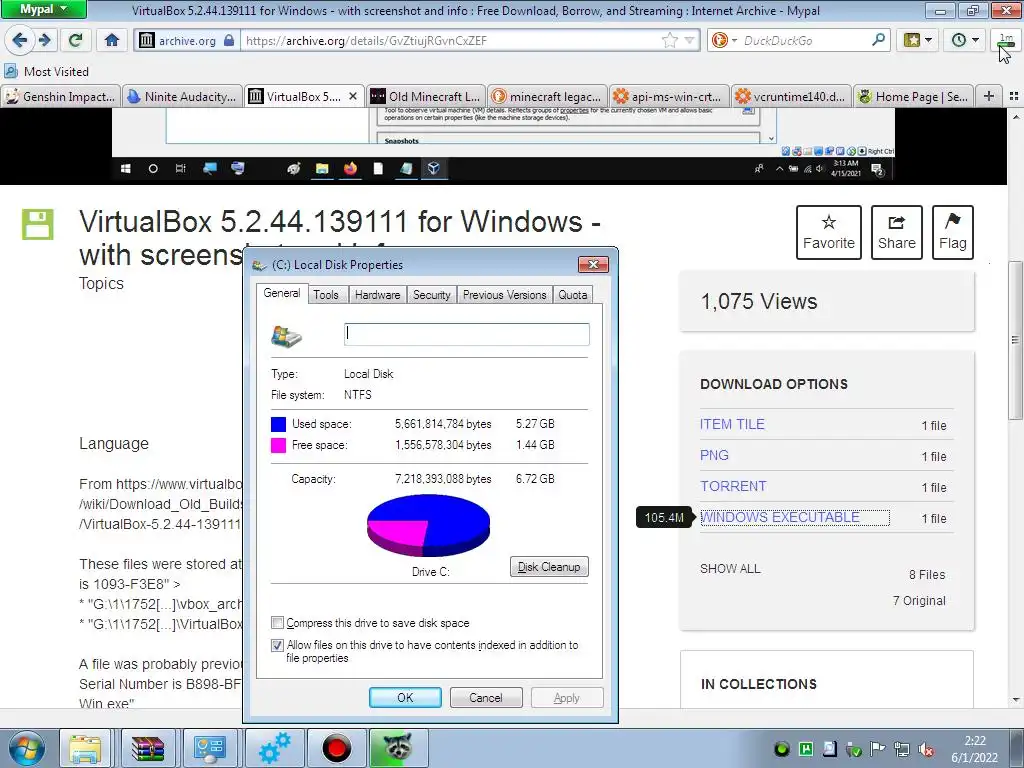Click the magenta Free space swatch
The image size is (1024, 768).
(278, 445)
